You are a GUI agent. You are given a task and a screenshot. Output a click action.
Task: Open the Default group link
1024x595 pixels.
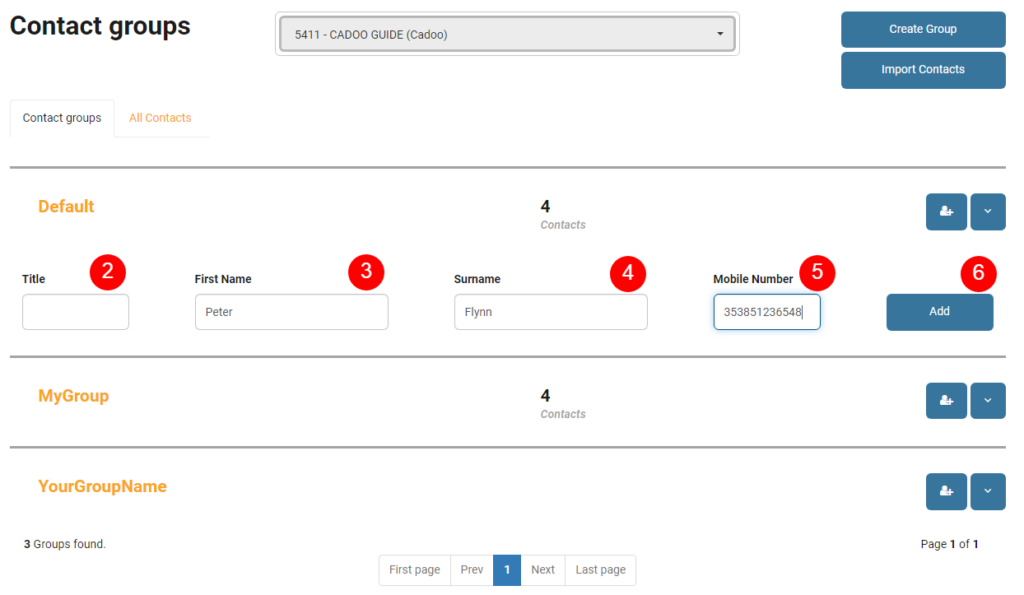66,206
